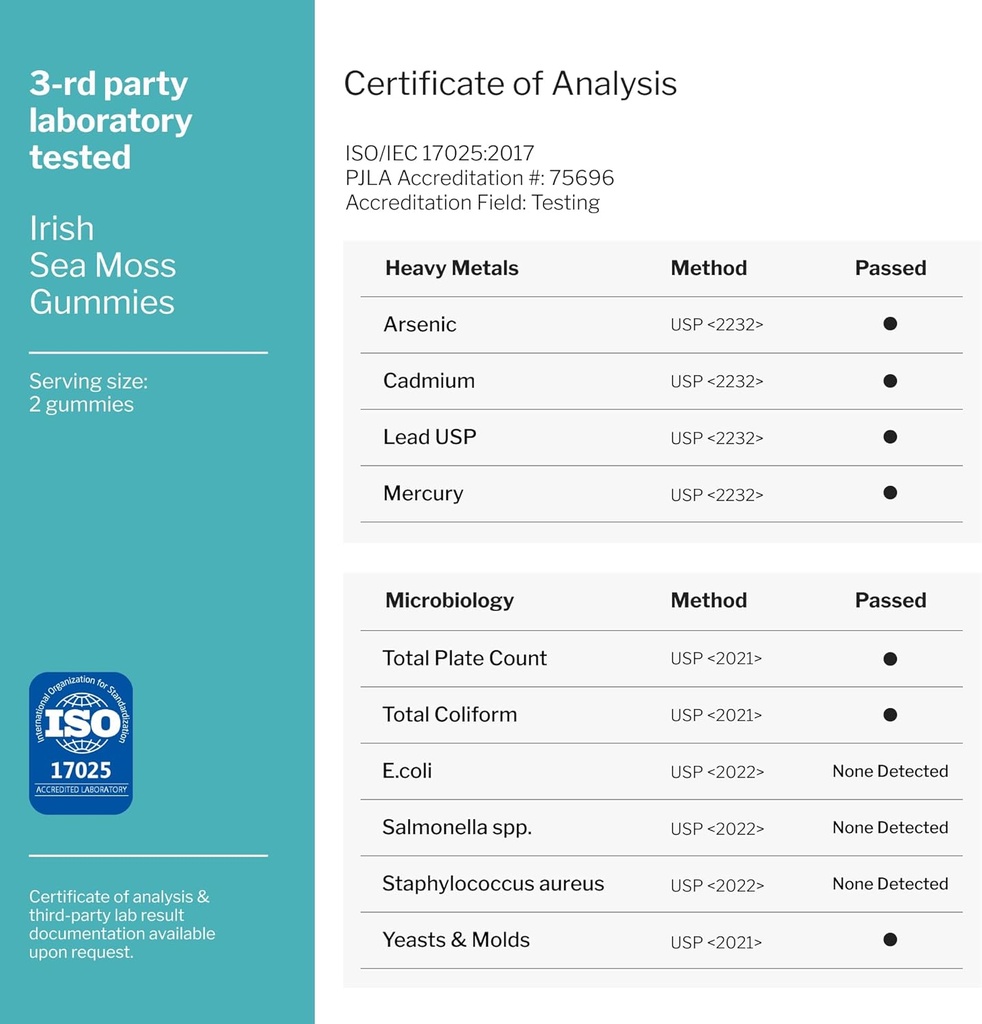Screen dimensions: 982x1024
Task: Click the Yeasts & Molds passed dot
Action: [890, 940]
